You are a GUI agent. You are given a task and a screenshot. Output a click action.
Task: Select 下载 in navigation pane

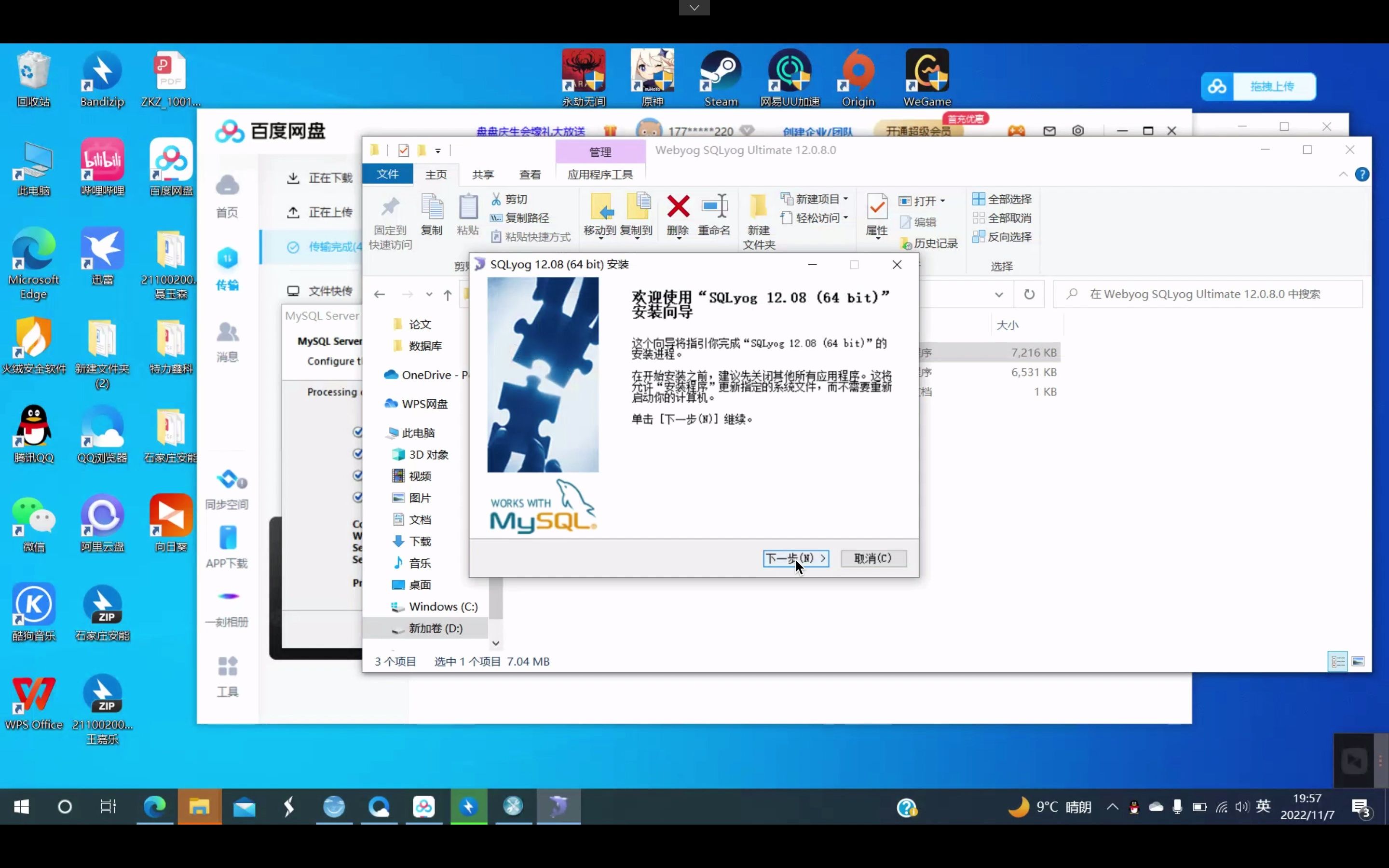pos(419,542)
